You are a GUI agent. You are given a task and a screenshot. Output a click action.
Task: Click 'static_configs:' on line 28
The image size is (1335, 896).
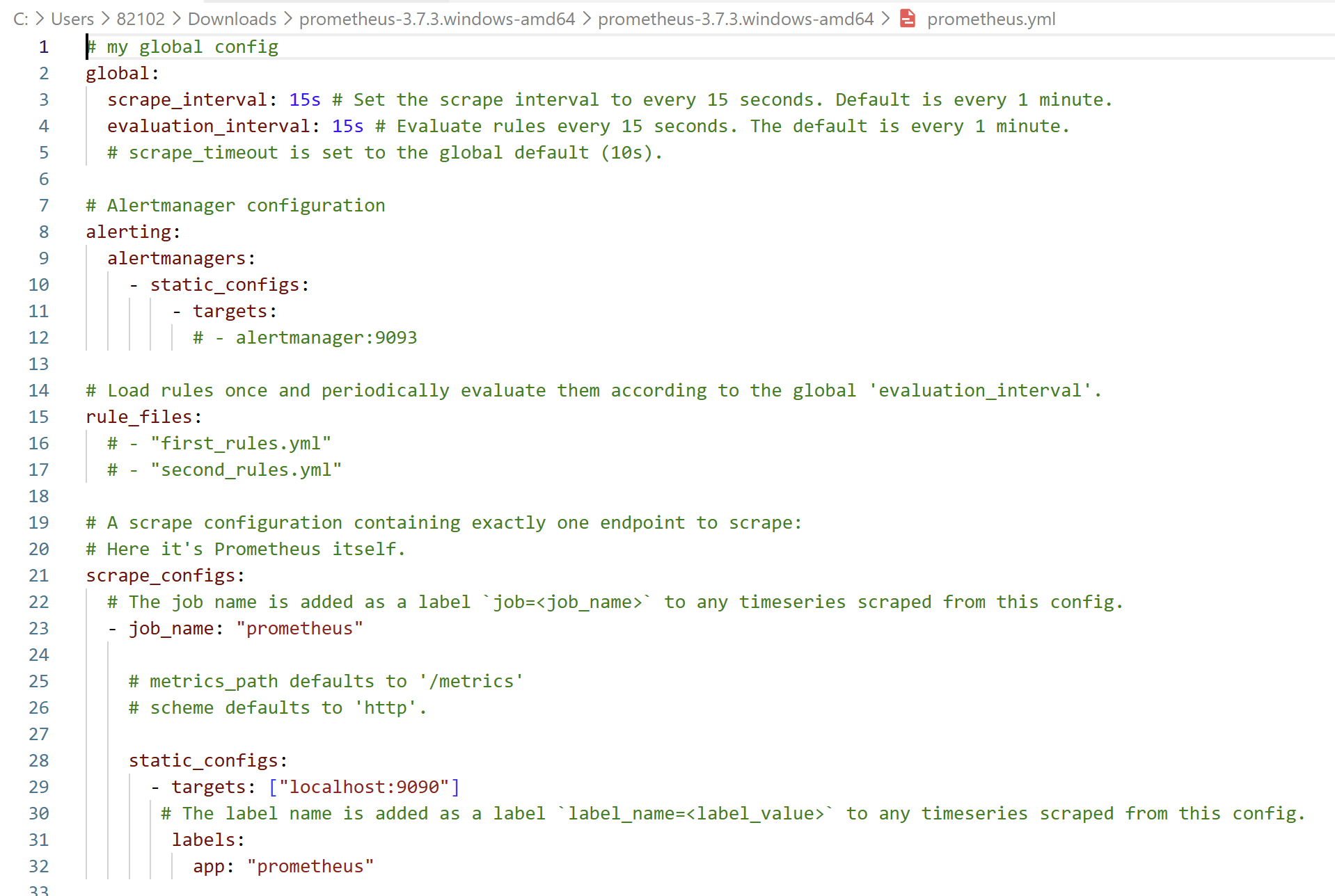coord(208,760)
